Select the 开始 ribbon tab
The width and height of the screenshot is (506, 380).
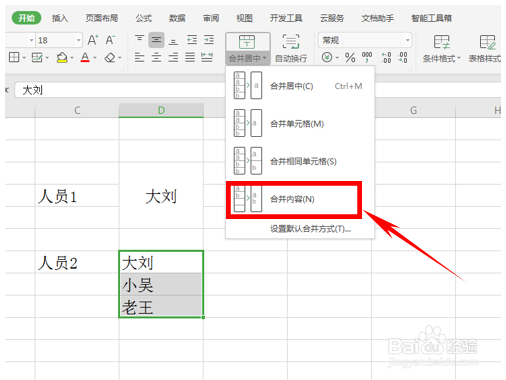click(26, 18)
